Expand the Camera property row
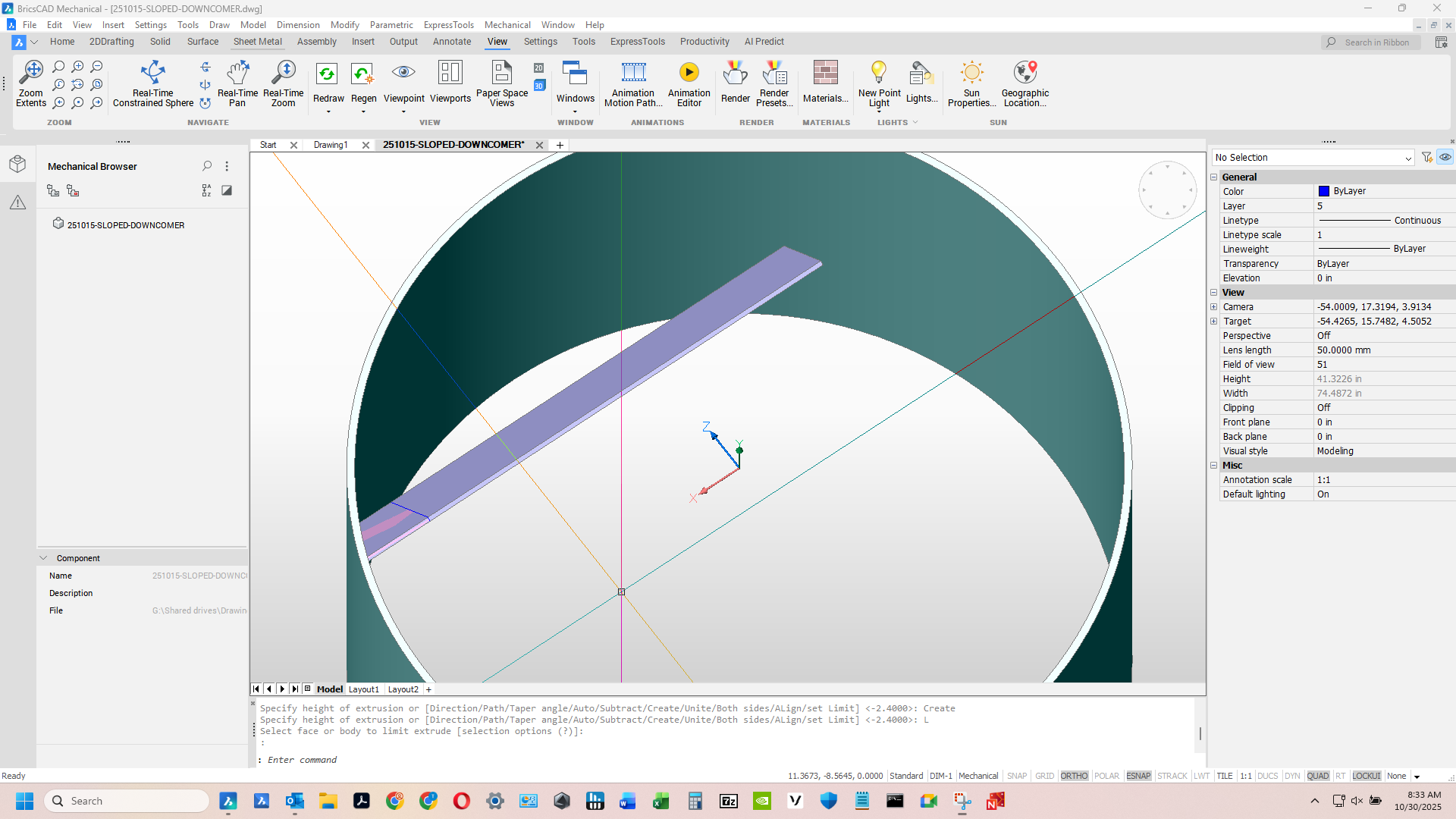Screen dimensions: 1456x819 [1213, 307]
